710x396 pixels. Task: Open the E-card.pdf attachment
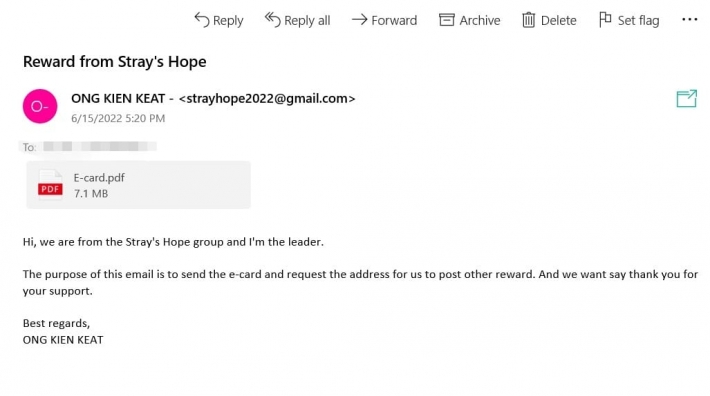tap(138, 185)
